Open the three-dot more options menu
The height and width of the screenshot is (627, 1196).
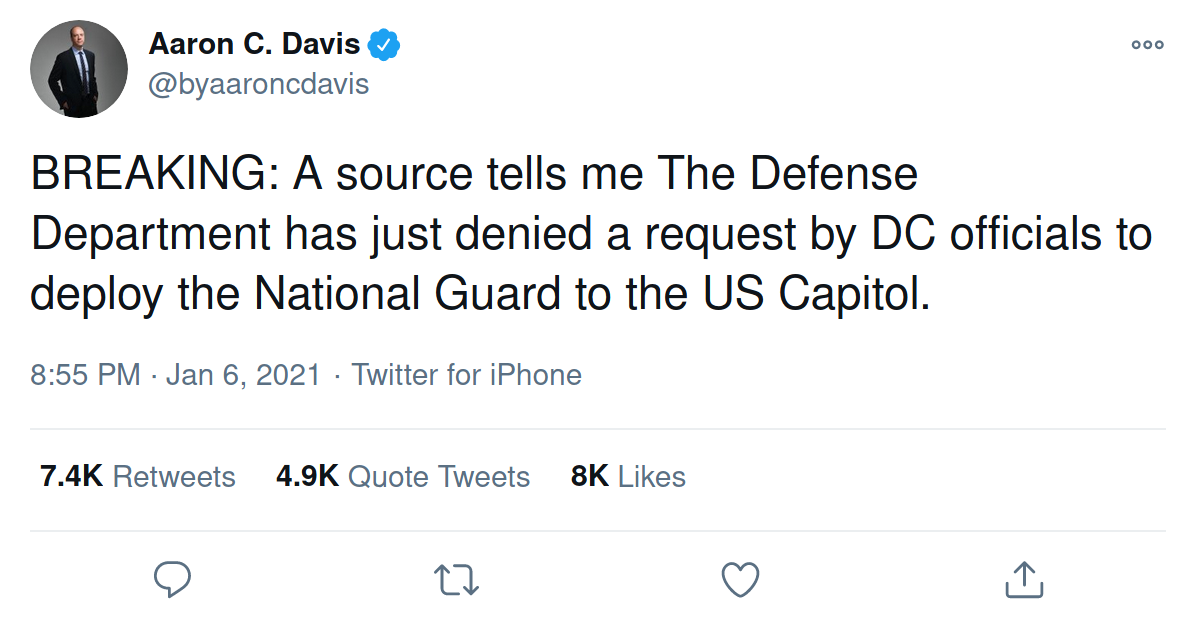click(x=1147, y=45)
